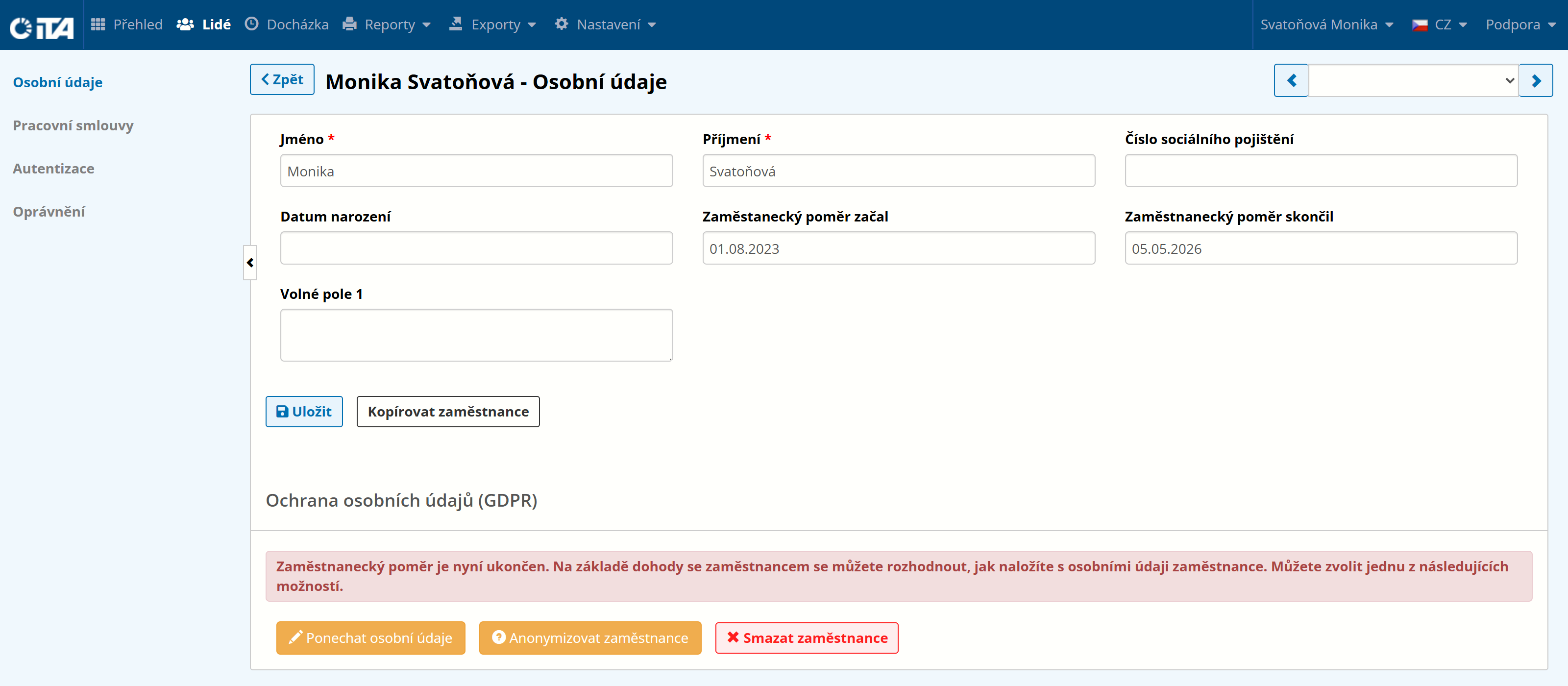Go to previous employee arrow
1568x686 pixels.
(x=1291, y=80)
